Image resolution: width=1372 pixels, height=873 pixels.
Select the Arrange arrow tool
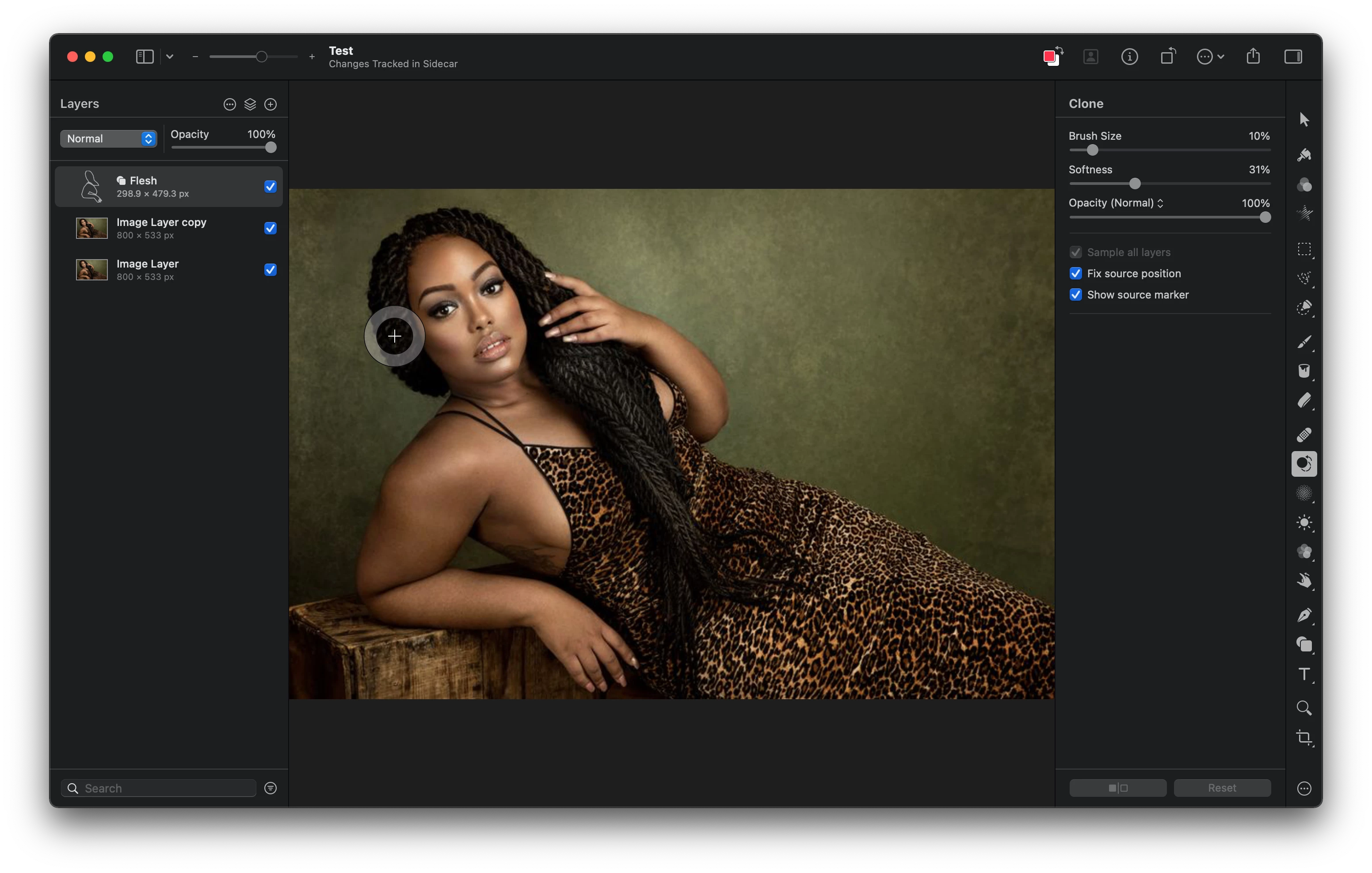coord(1303,120)
